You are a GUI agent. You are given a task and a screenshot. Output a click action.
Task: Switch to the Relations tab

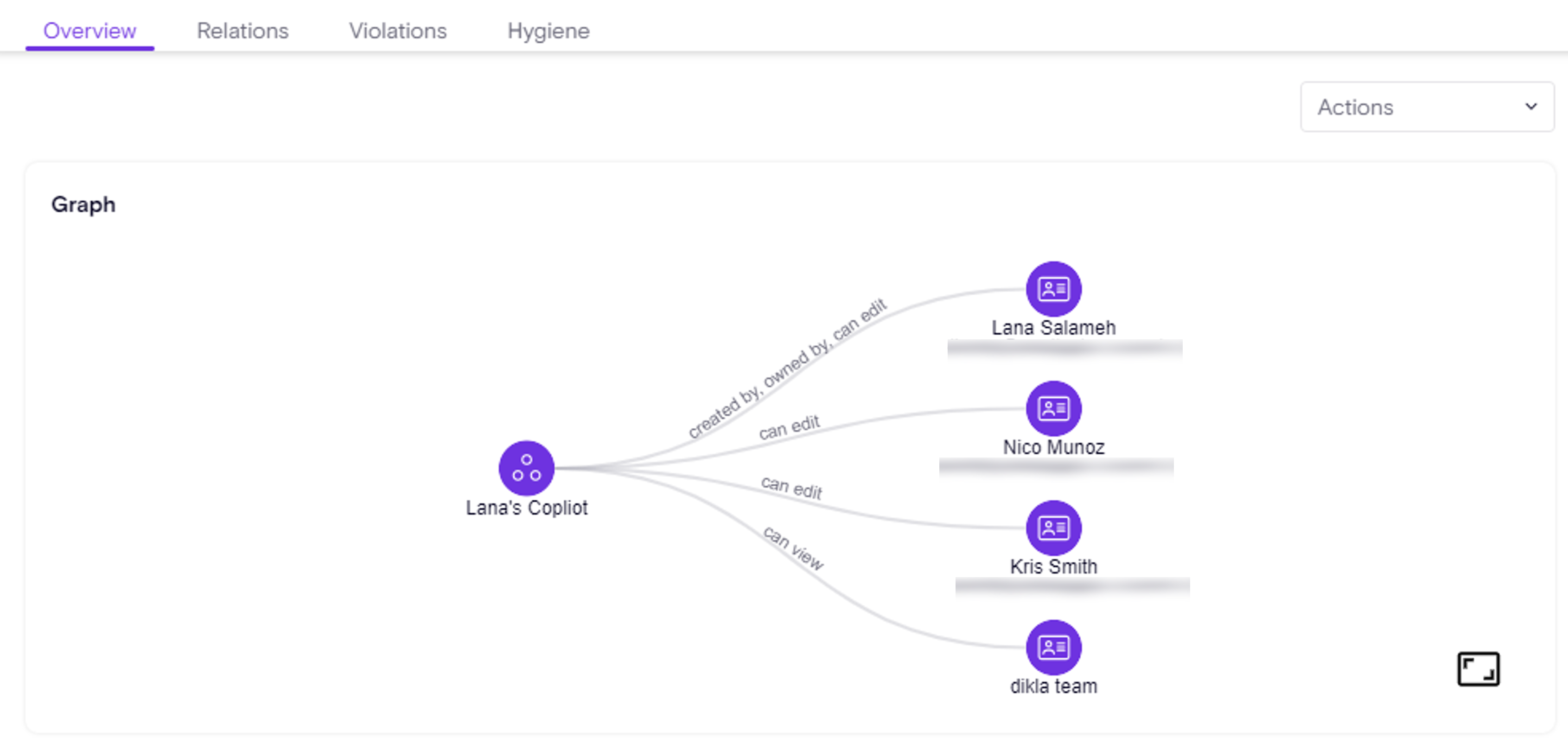click(x=242, y=31)
